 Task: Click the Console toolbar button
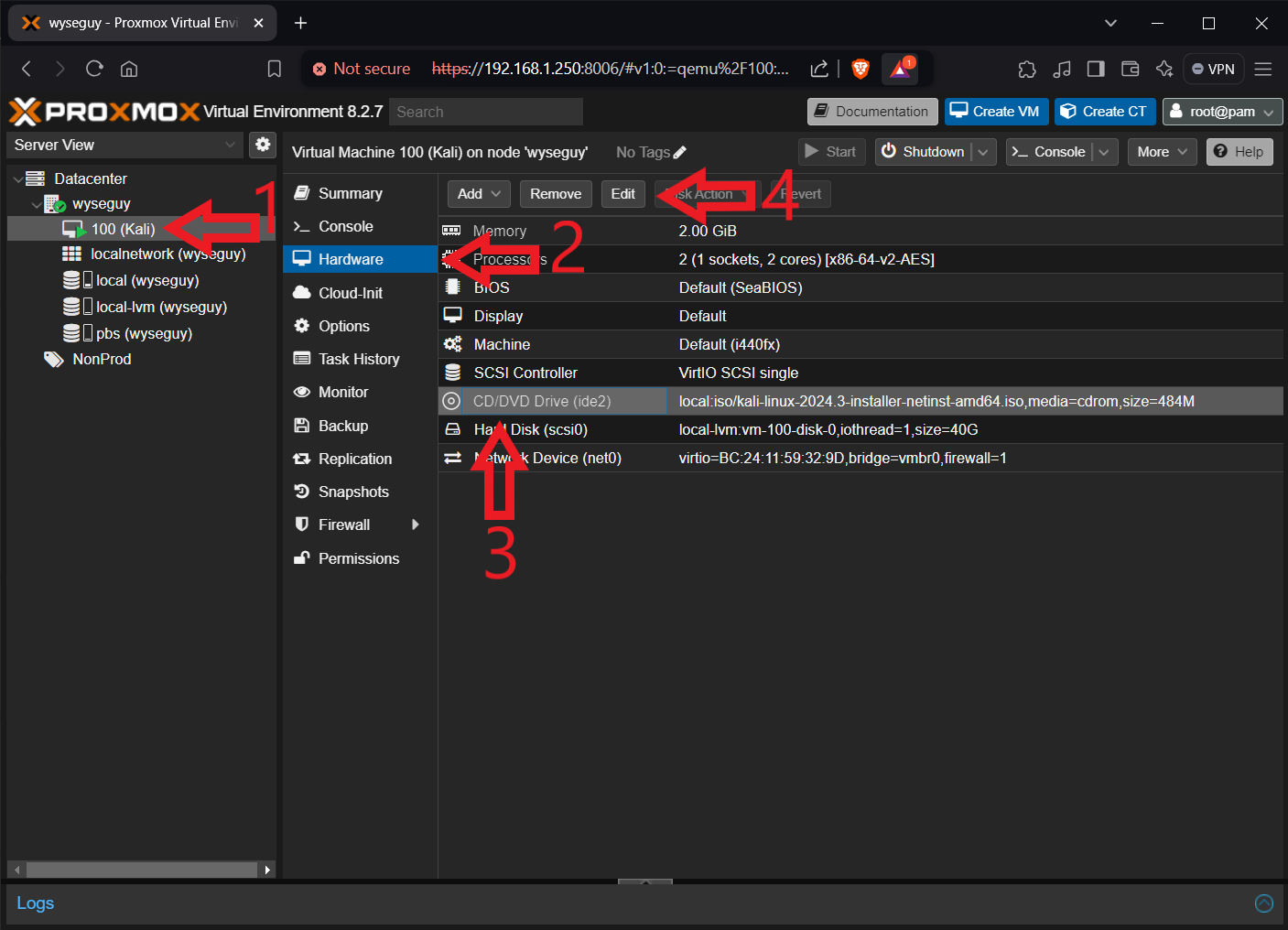(x=1049, y=152)
